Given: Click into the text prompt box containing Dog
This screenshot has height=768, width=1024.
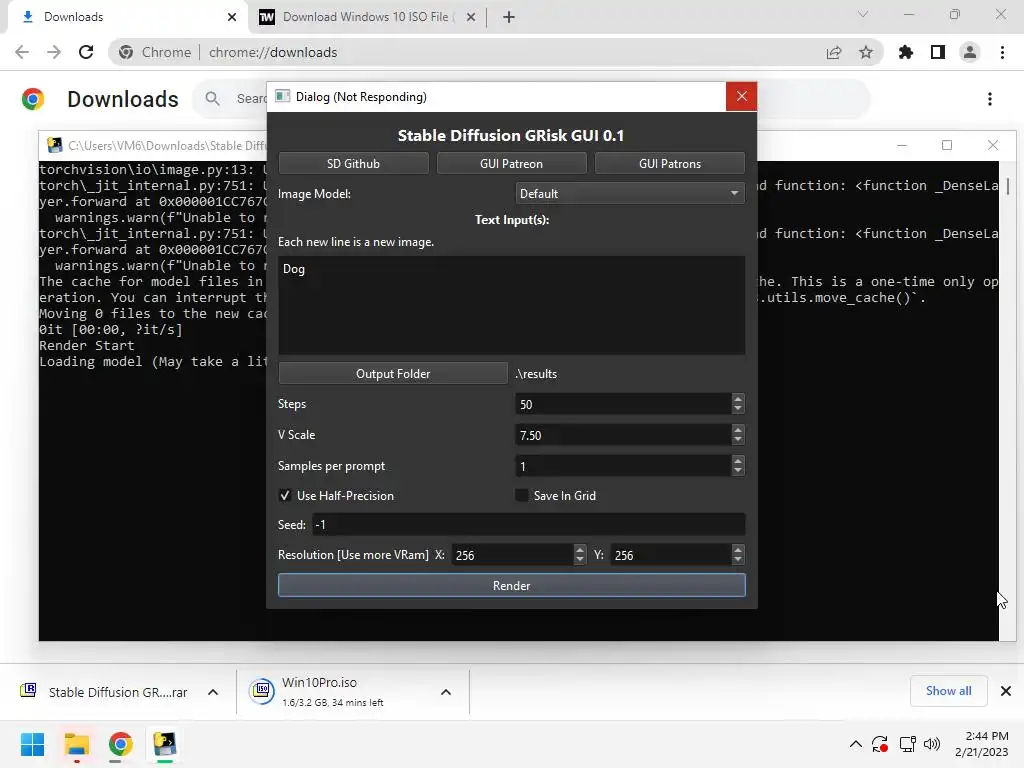Looking at the screenshot, I should click(x=511, y=305).
